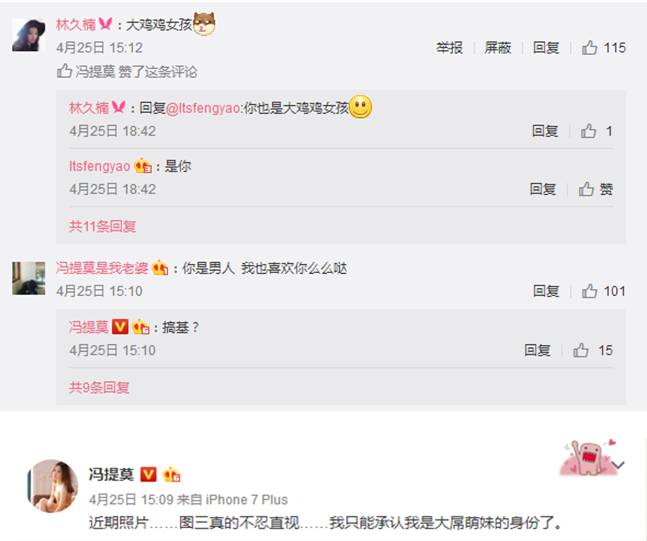Click thumbs-up on the reply with 1 like

pyautogui.click(x=588, y=131)
